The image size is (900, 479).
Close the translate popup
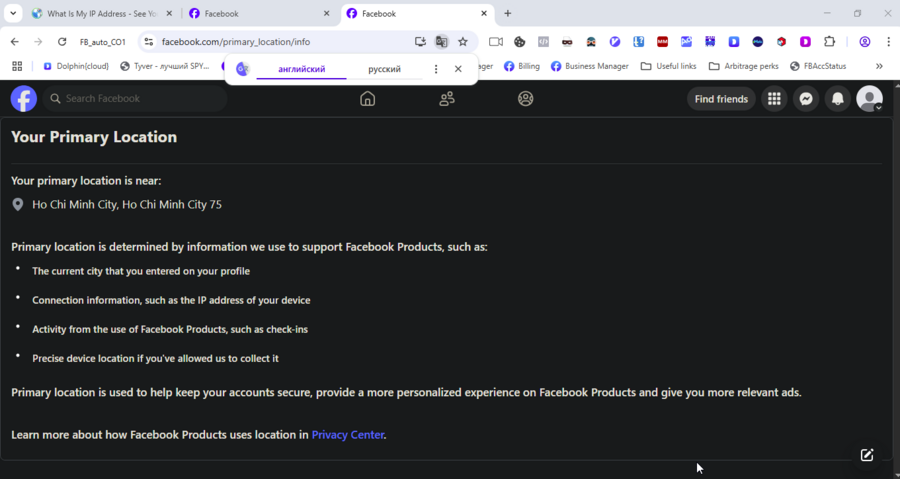[x=458, y=69]
